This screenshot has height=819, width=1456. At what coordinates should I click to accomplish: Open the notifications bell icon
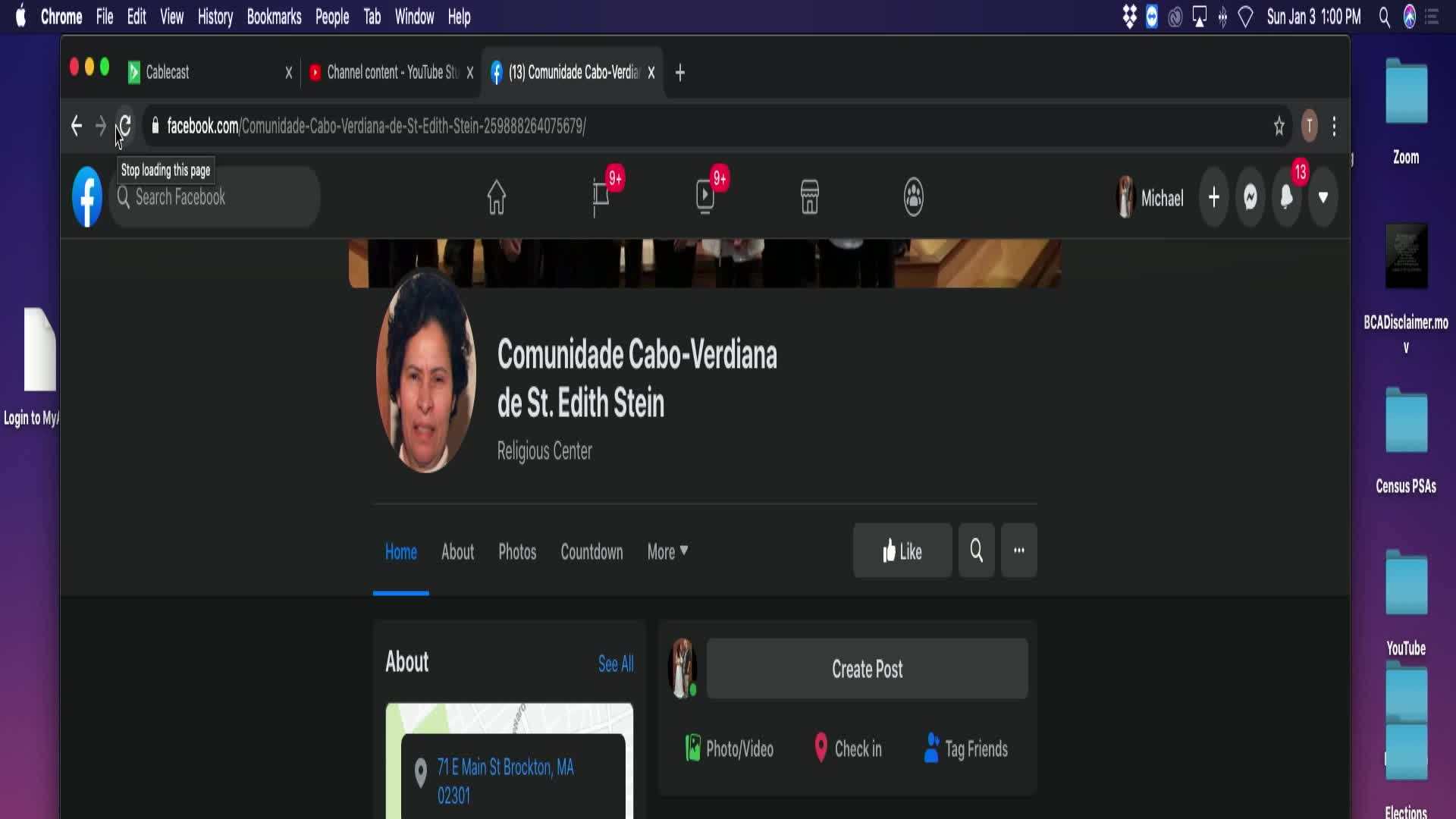(1287, 198)
